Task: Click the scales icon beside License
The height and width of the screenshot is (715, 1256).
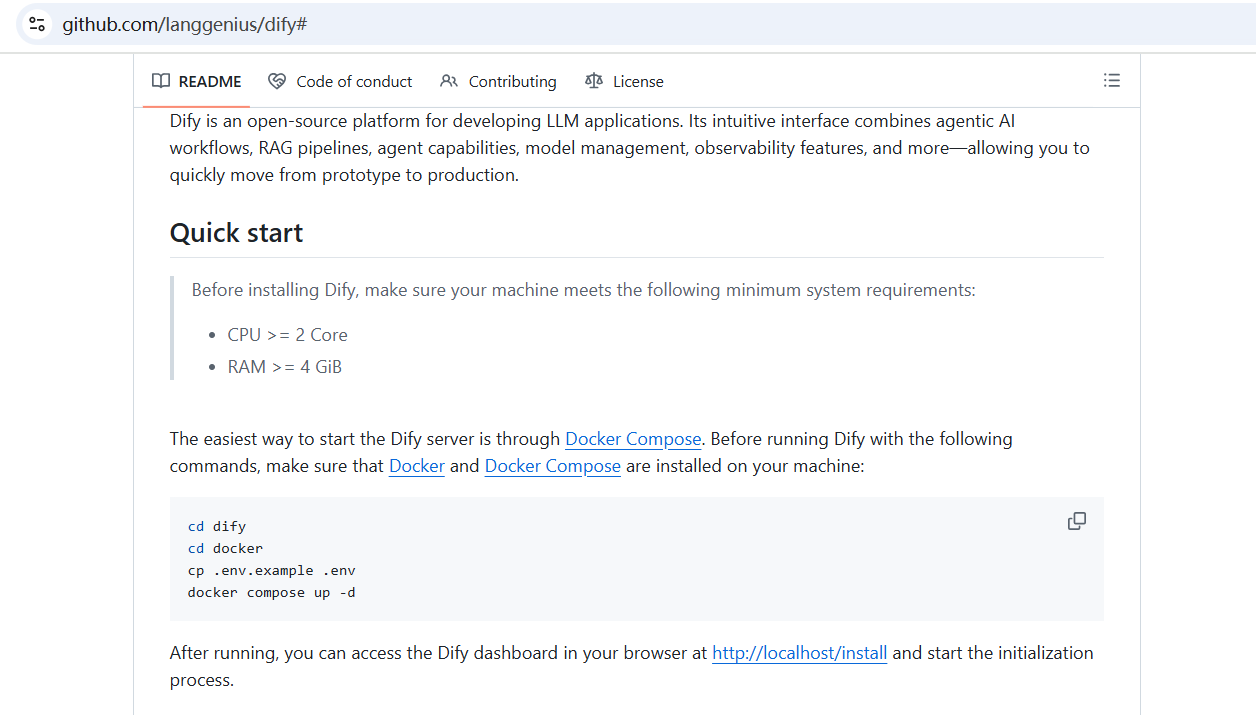Action: (594, 81)
